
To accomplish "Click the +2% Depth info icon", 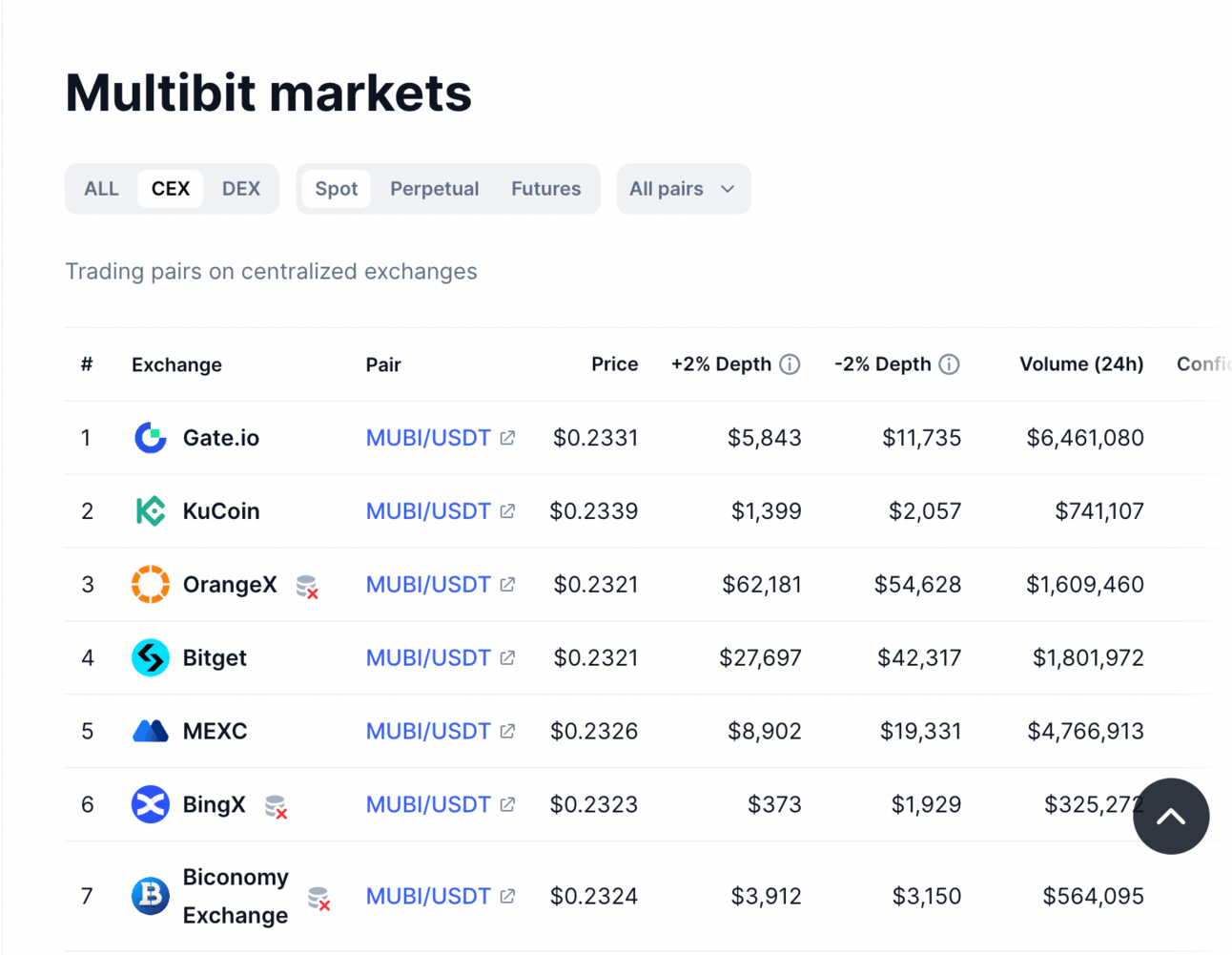I will (790, 364).
